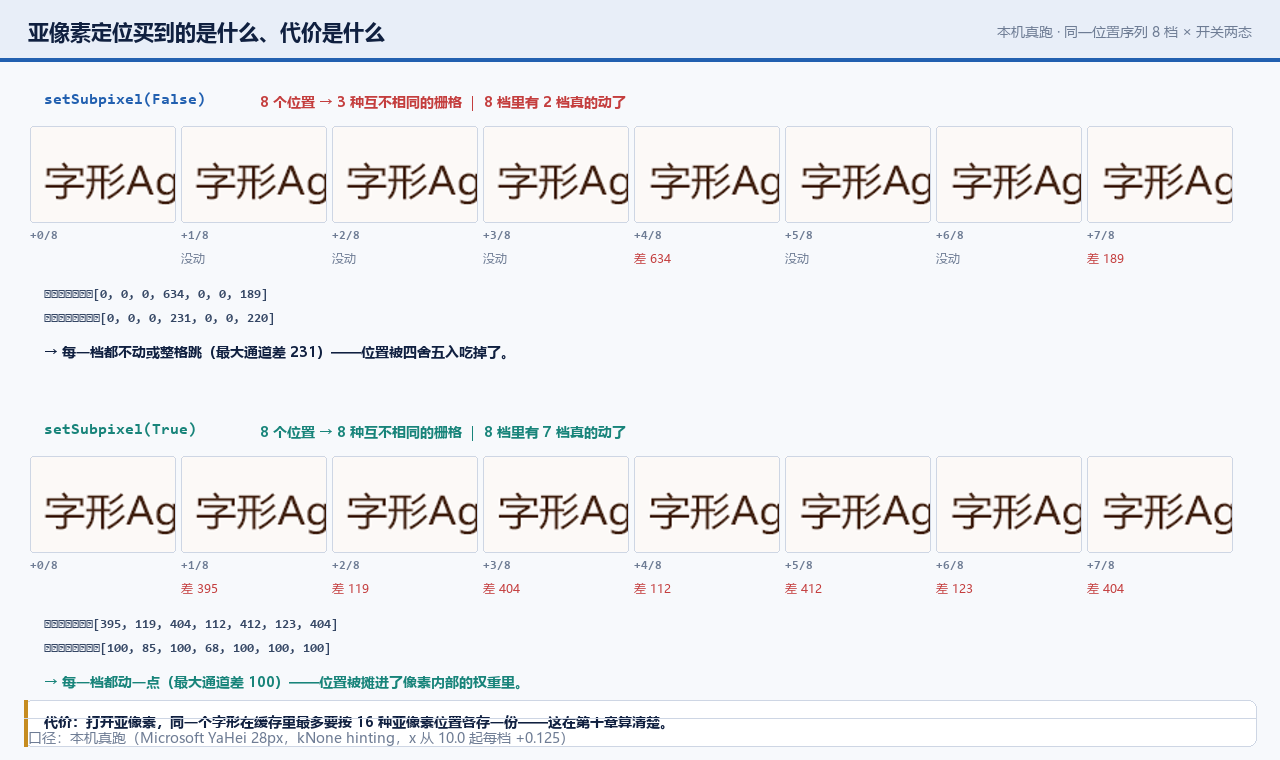
Task: Select the array line [0, 0, 0, 231, 0, 0, 220]
Action: click(160, 318)
